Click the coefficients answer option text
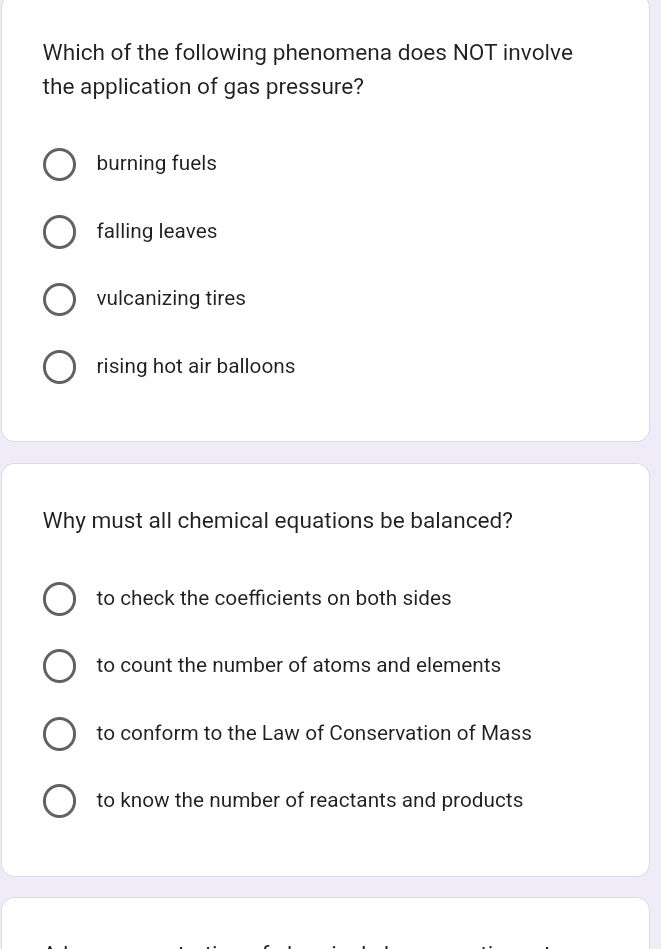 point(274,598)
